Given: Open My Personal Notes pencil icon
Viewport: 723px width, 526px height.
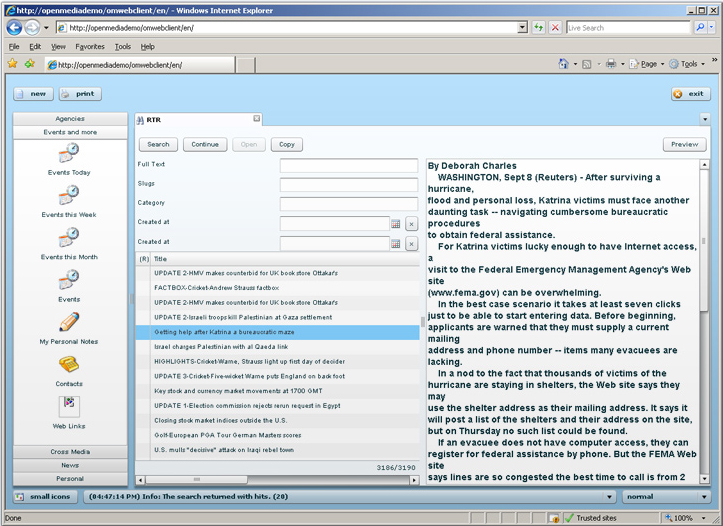Looking at the screenshot, I should pos(68,322).
